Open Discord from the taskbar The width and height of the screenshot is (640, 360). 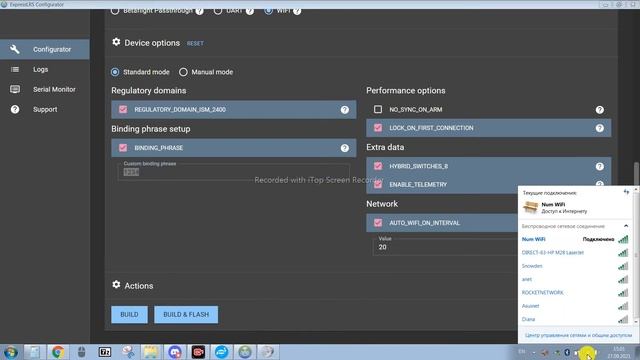click(x=175, y=352)
